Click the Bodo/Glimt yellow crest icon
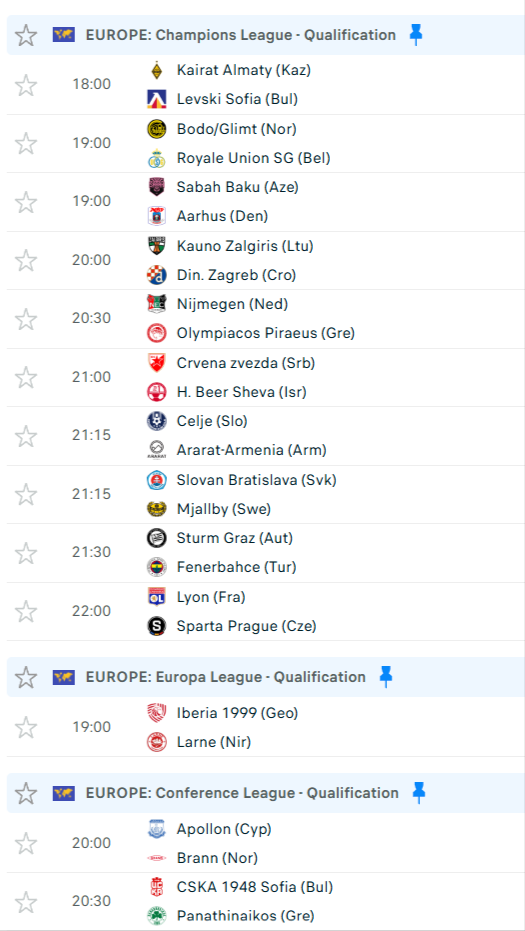Image resolution: width=525 pixels, height=931 pixels. tap(157, 129)
